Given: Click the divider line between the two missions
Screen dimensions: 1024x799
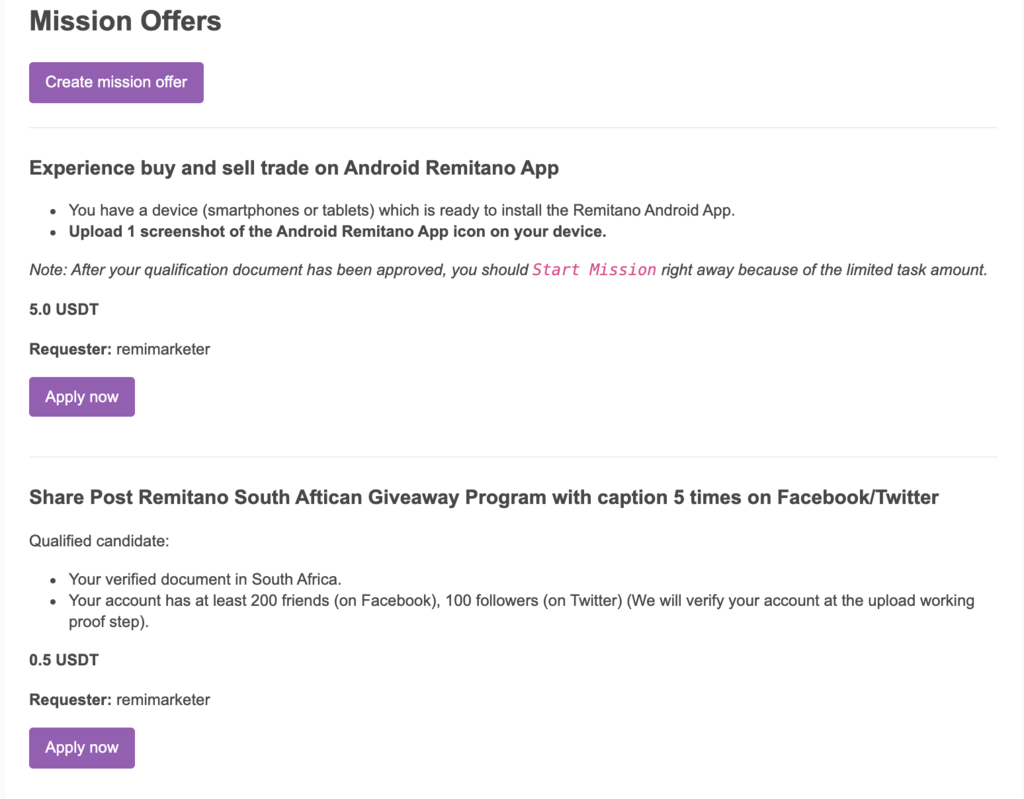Looking at the screenshot, I should [513, 457].
